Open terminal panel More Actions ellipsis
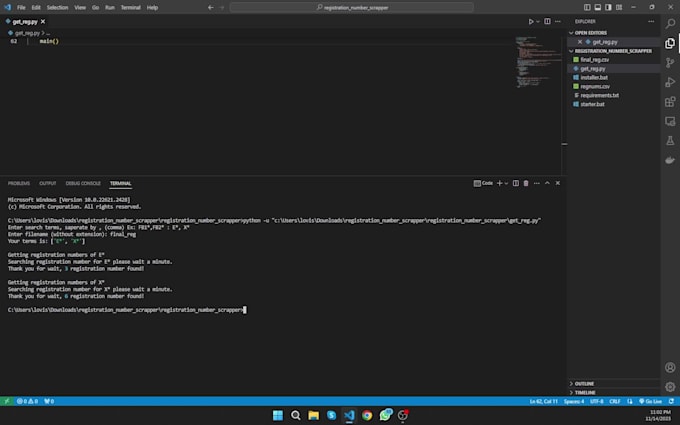This screenshot has height=425, width=680. click(x=536, y=183)
